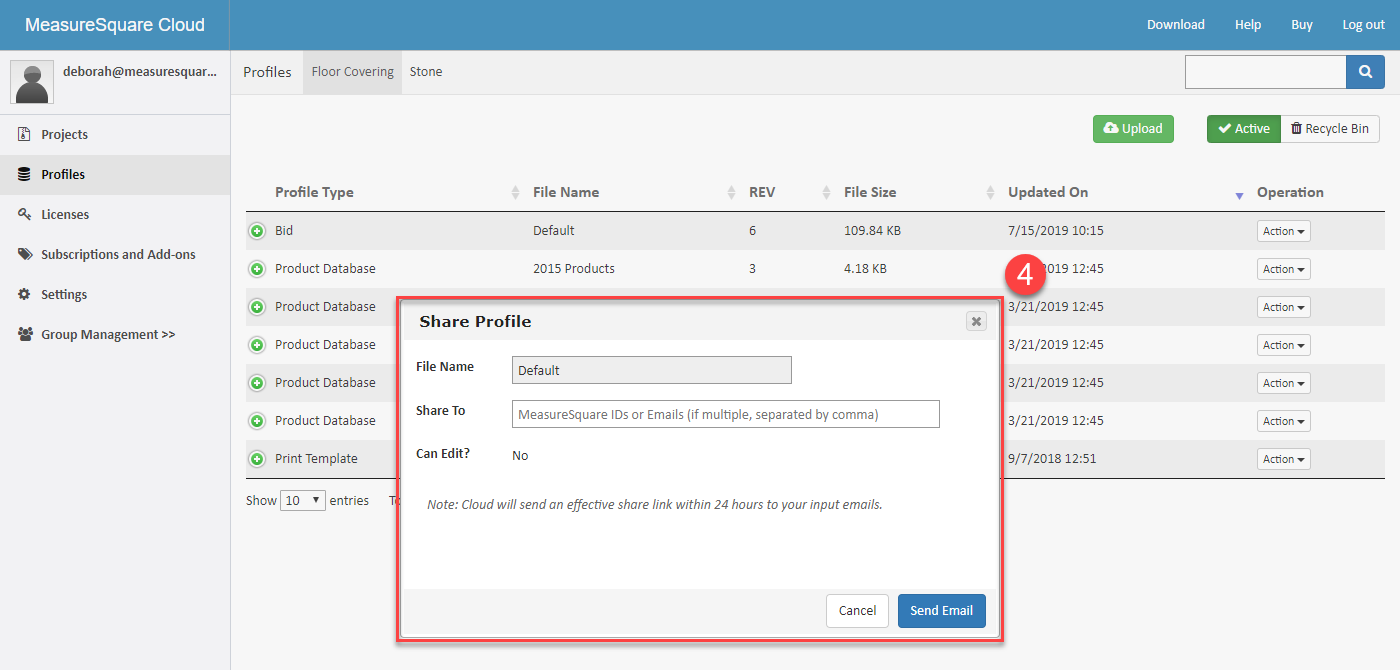This screenshot has width=1400, height=670.
Task: Cancel the Share Profile dialog
Action: pos(857,611)
